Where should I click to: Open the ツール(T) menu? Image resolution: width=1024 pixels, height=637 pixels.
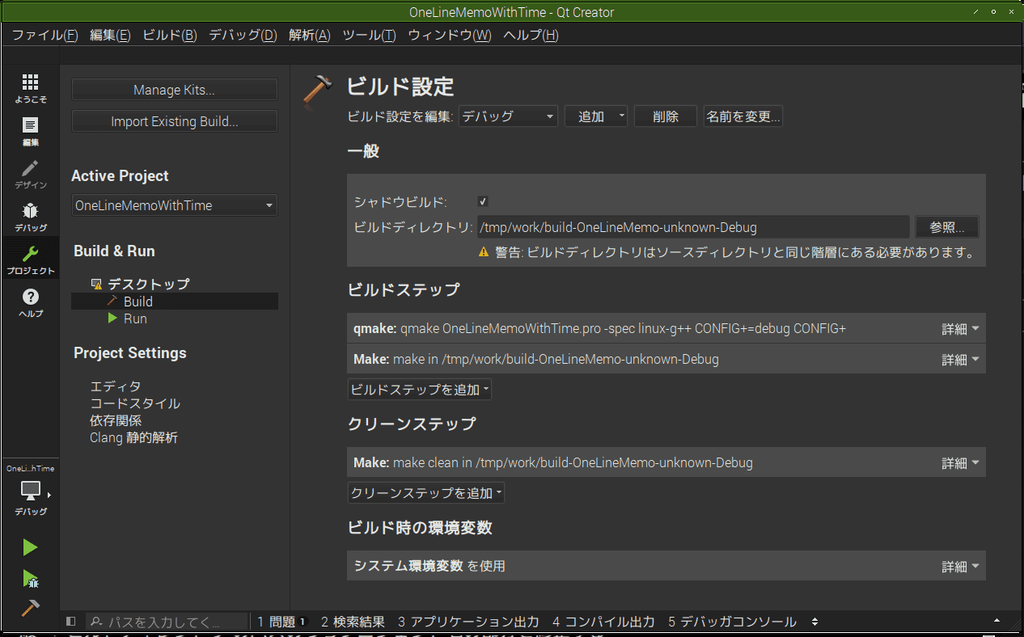point(368,35)
